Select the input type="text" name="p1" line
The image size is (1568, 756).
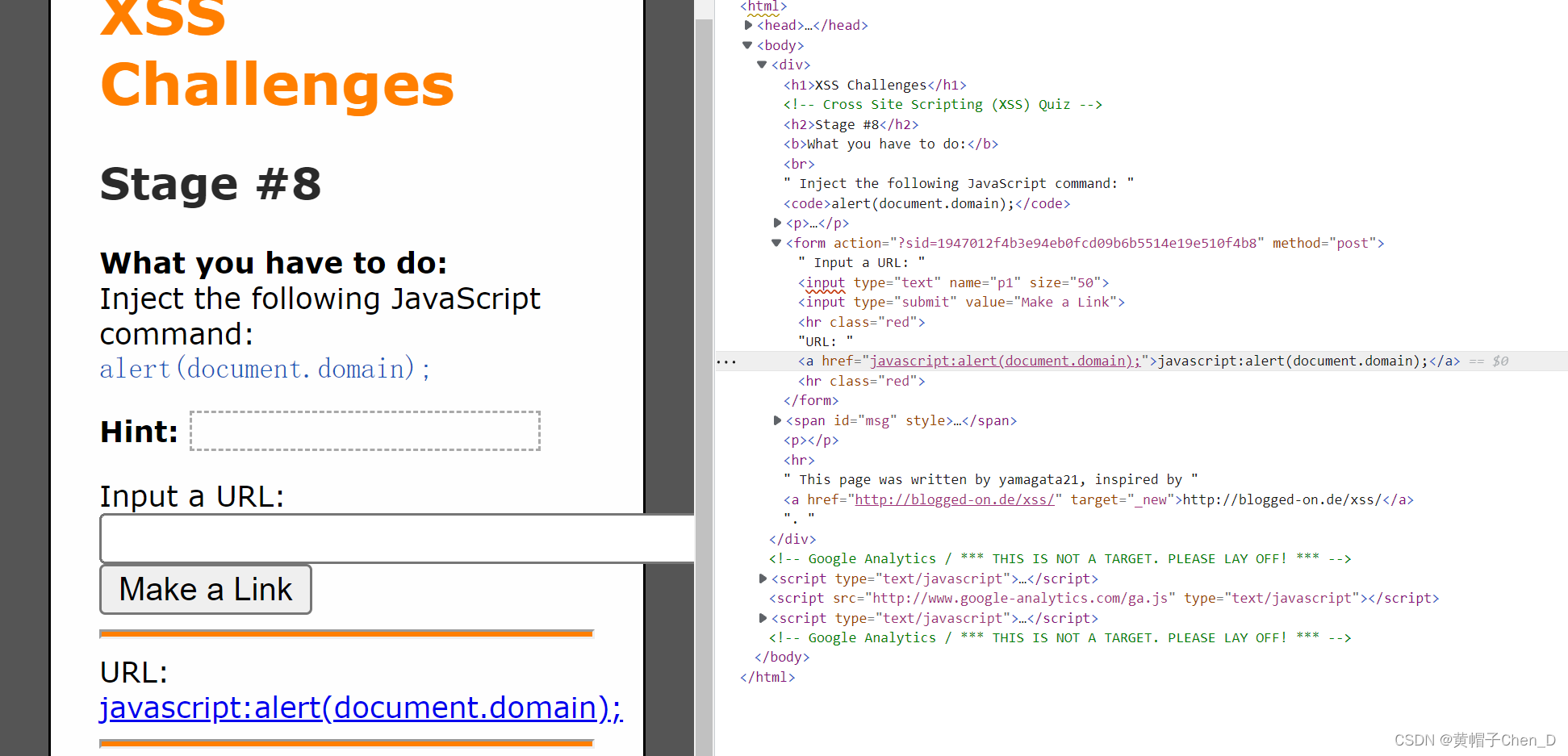(x=954, y=282)
